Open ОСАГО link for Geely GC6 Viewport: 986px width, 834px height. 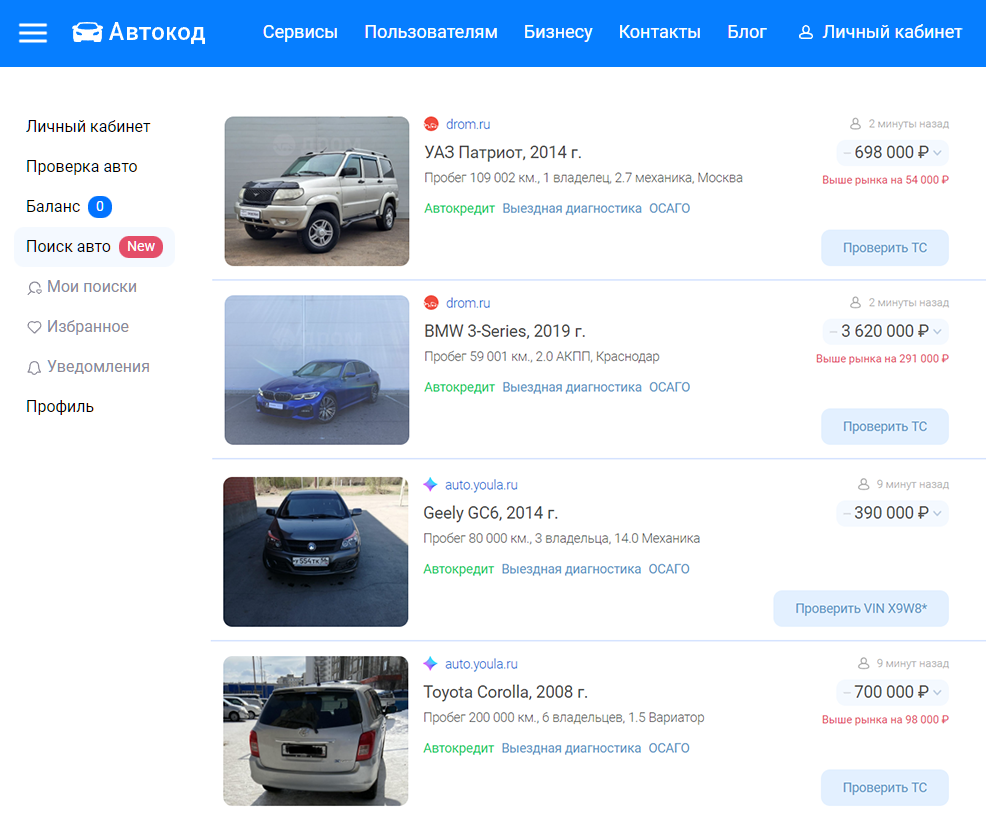tap(669, 569)
